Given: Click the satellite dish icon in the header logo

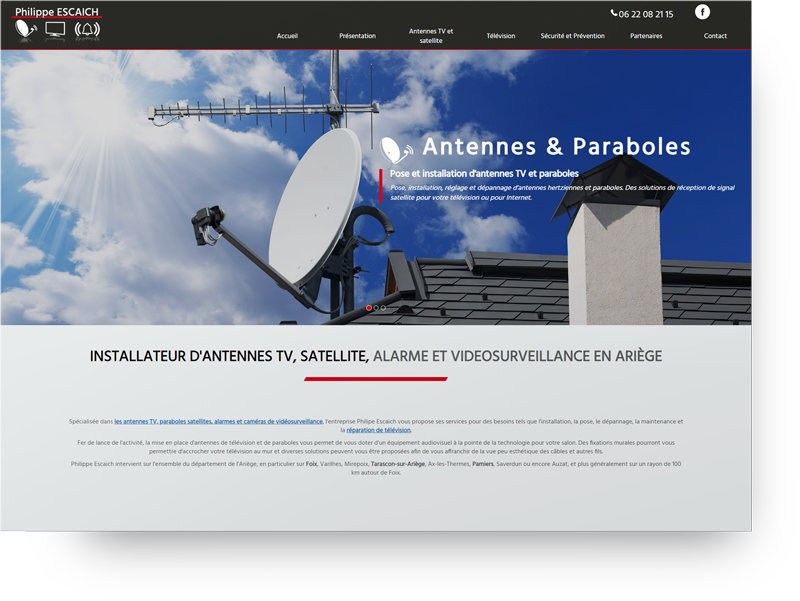Looking at the screenshot, I should pos(25,29).
